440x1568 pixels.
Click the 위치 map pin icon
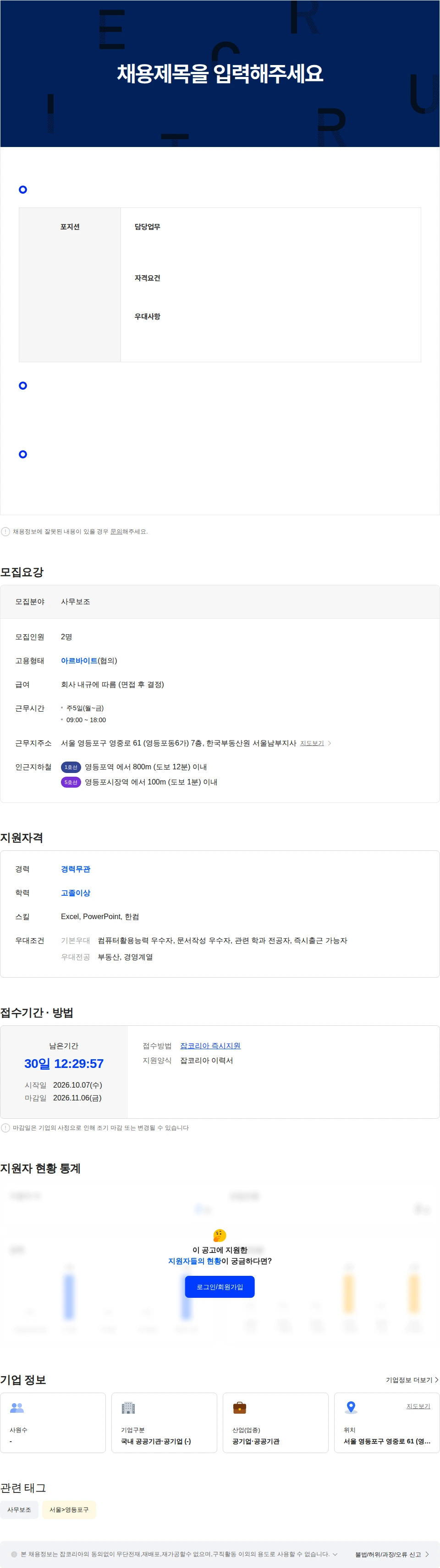(351, 1408)
